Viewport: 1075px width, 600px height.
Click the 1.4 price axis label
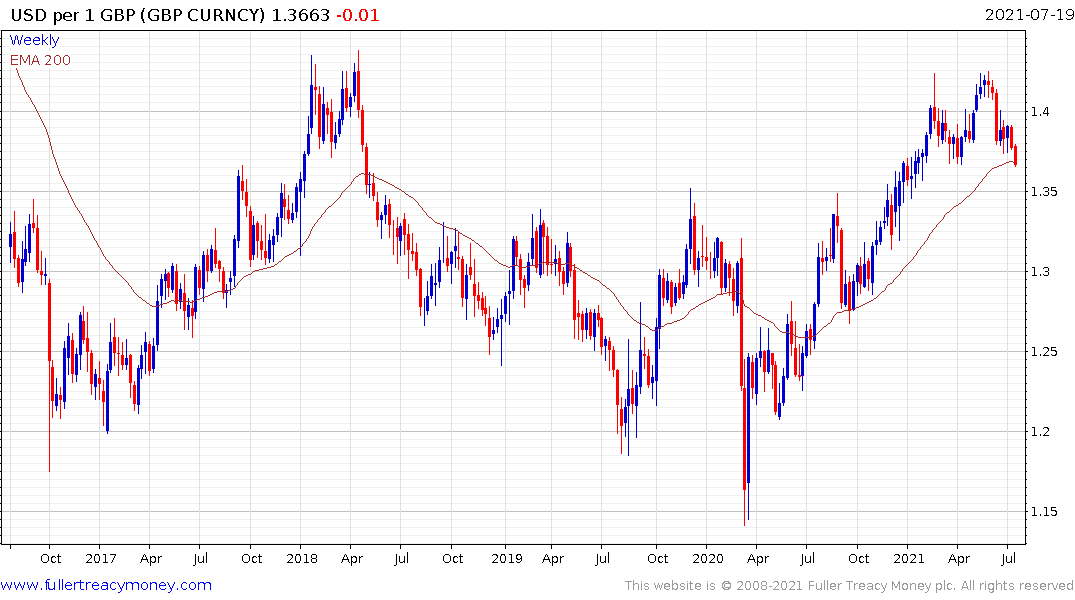tap(1040, 111)
